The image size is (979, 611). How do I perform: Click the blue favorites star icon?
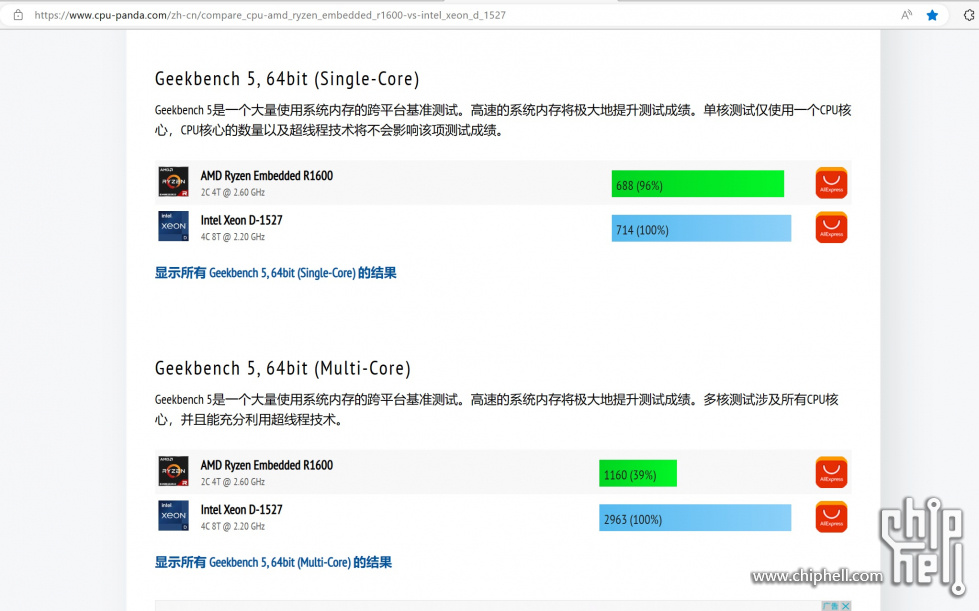click(x=932, y=15)
